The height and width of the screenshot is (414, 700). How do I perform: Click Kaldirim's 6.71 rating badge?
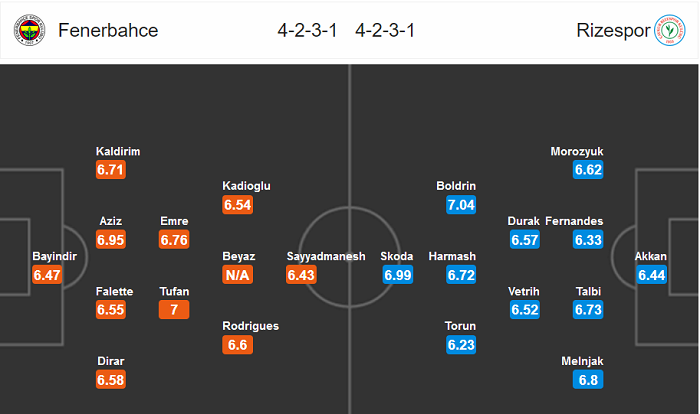tap(111, 170)
